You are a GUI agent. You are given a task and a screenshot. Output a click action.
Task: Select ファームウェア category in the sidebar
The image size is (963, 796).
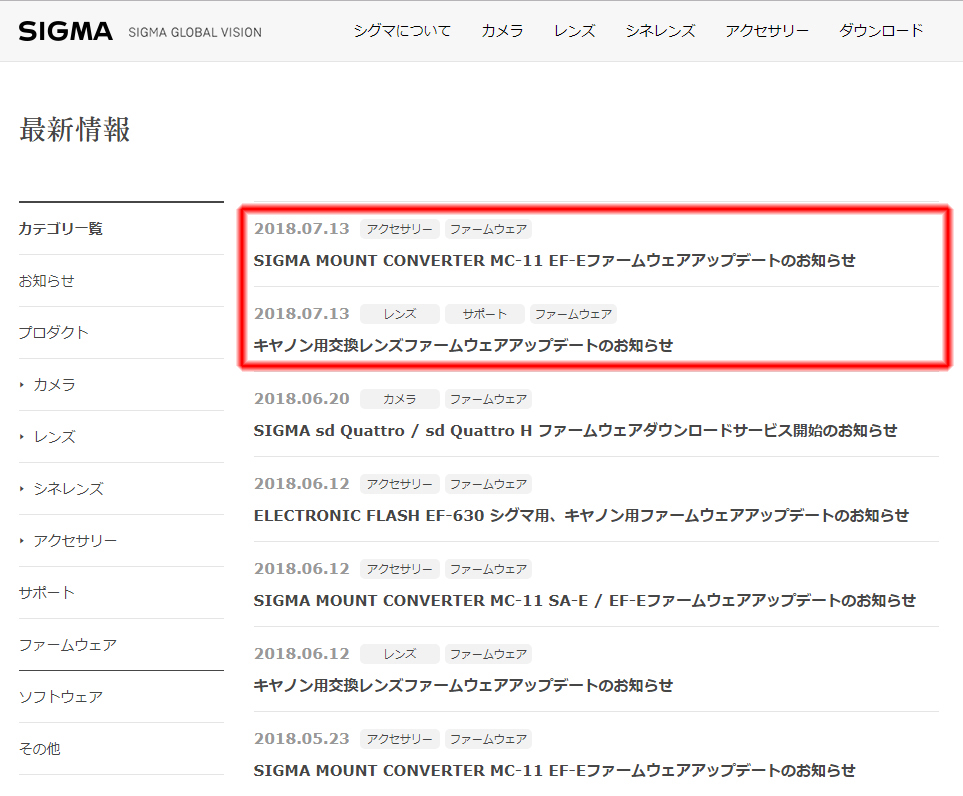(x=68, y=645)
